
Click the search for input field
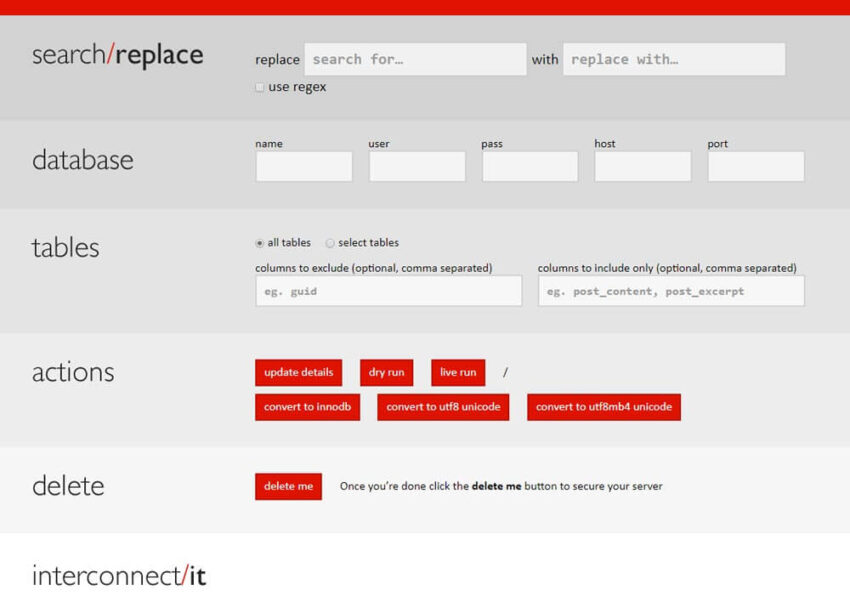point(414,59)
